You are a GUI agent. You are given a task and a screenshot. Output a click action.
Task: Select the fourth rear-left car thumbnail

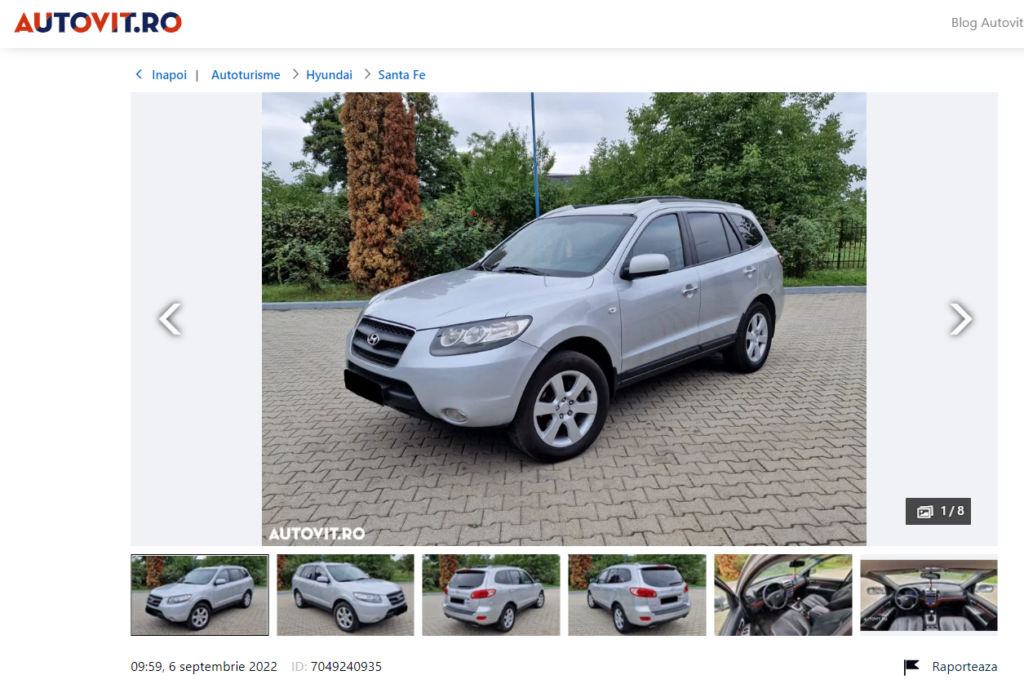(637, 594)
